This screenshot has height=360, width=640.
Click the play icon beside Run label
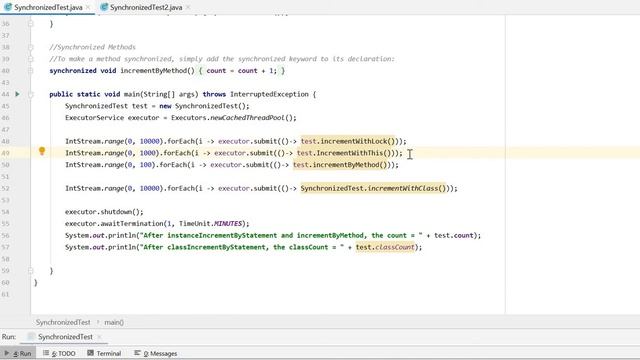pos(7,353)
